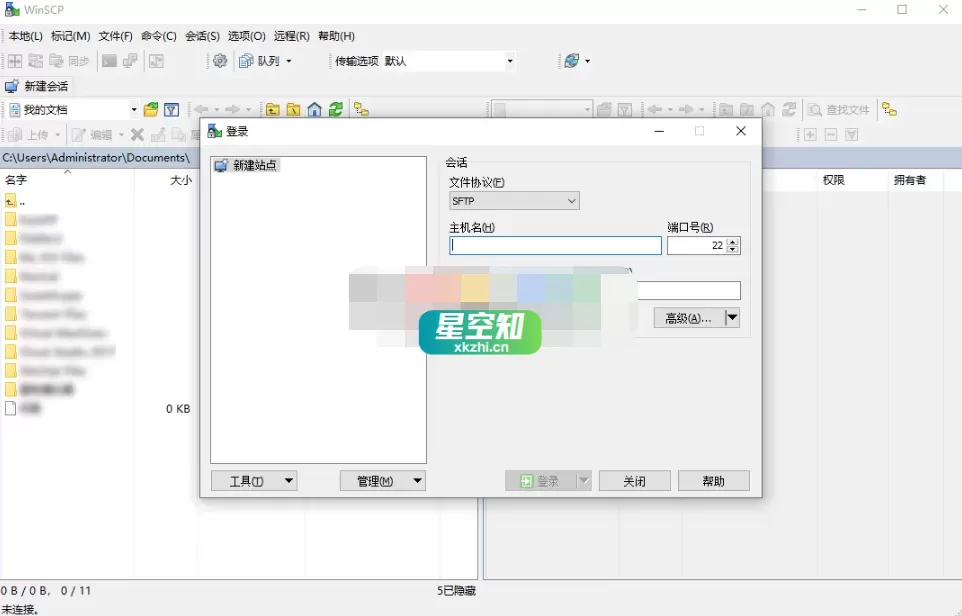The image size is (962, 616).
Task: Switch to the 新建会话 session tab
Action: click(38, 85)
